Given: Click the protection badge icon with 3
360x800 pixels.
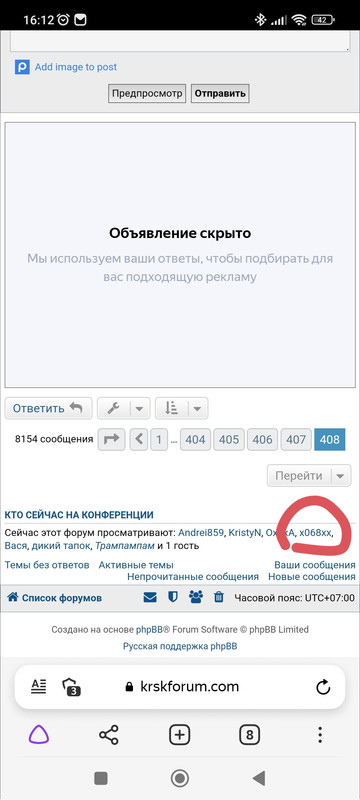Looking at the screenshot, I should click(x=71, y=687).
